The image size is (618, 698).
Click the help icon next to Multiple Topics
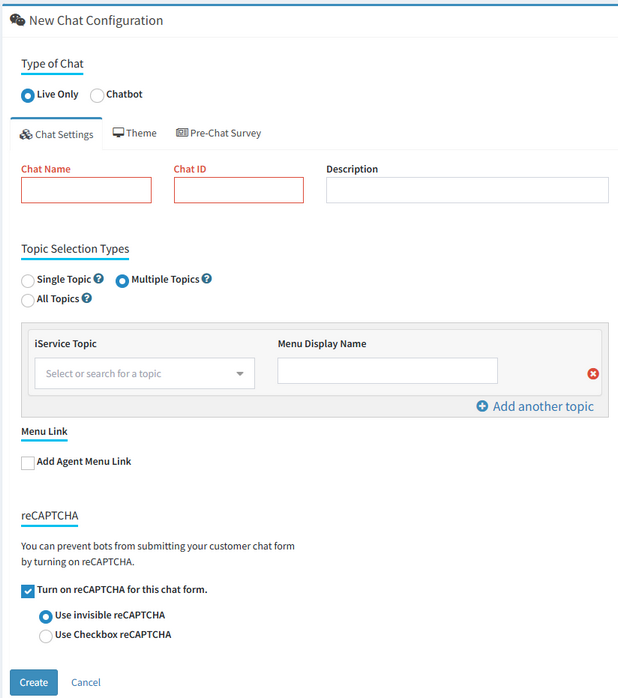pos(207,279)
